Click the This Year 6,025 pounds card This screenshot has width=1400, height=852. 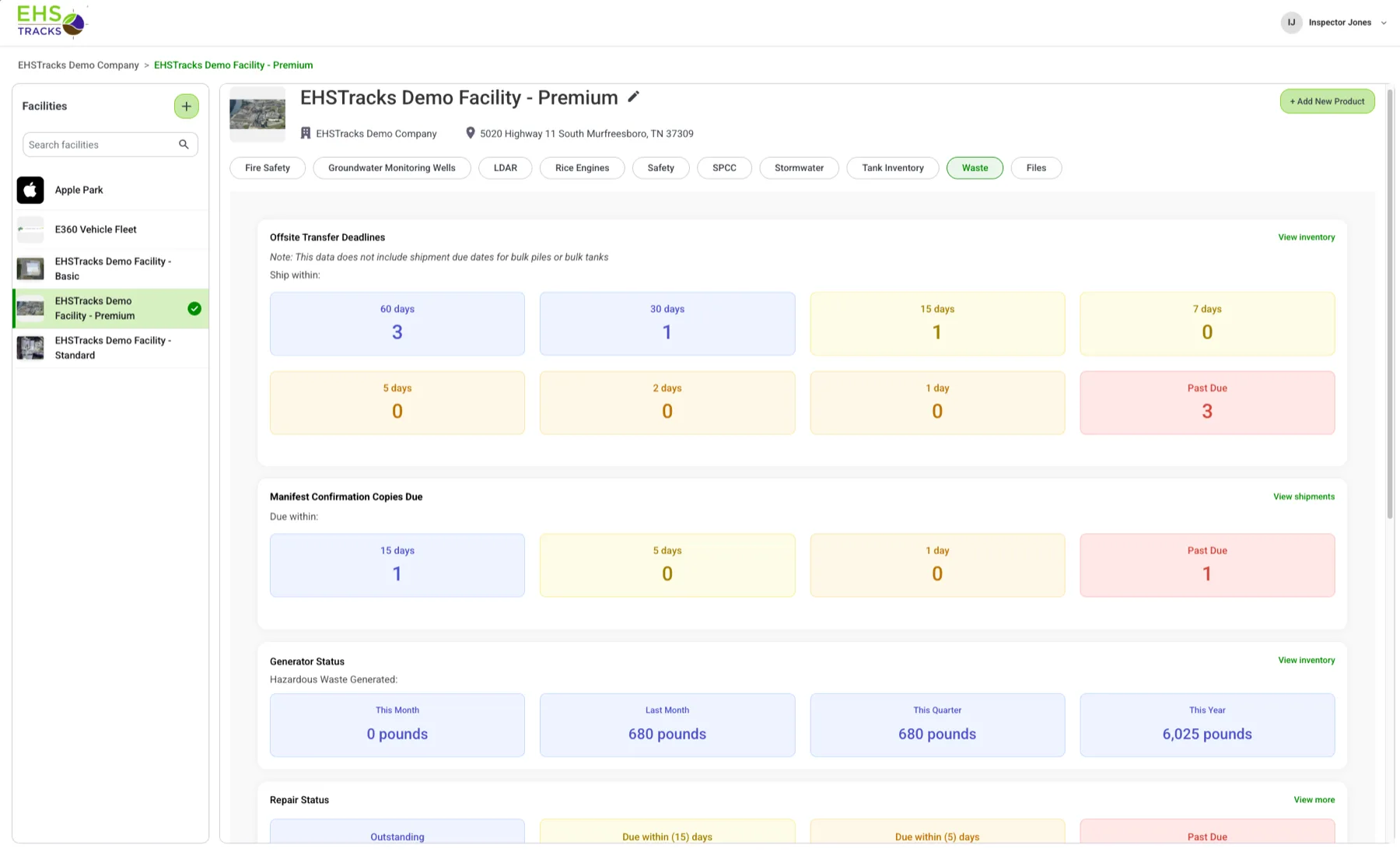pyautogui.click(x=1207, y=725)
